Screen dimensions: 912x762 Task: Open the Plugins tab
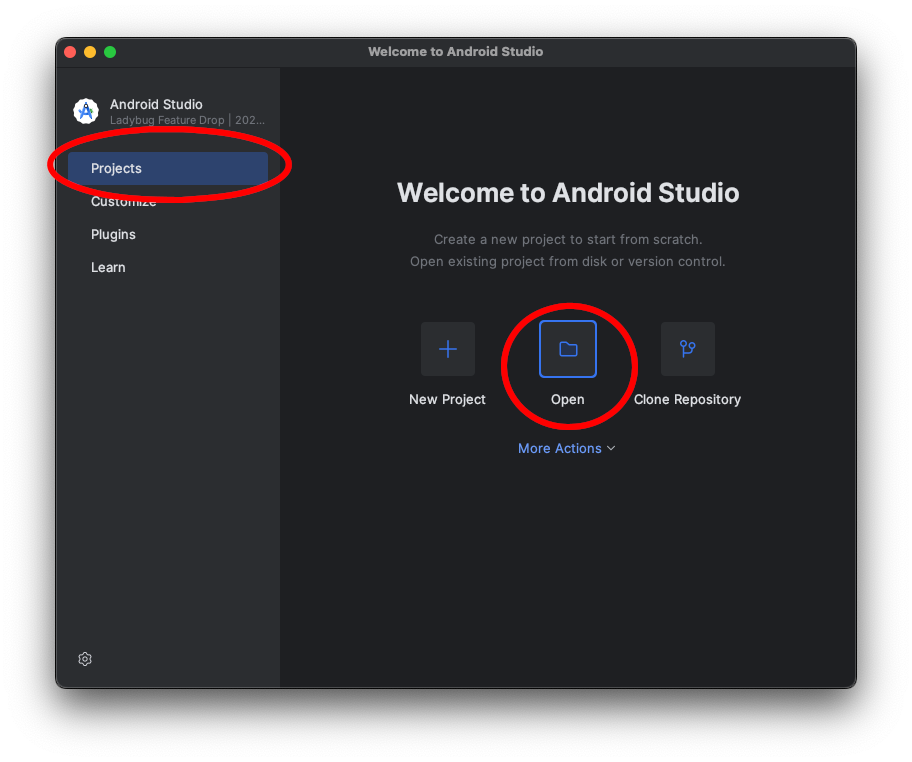[168, 234]
